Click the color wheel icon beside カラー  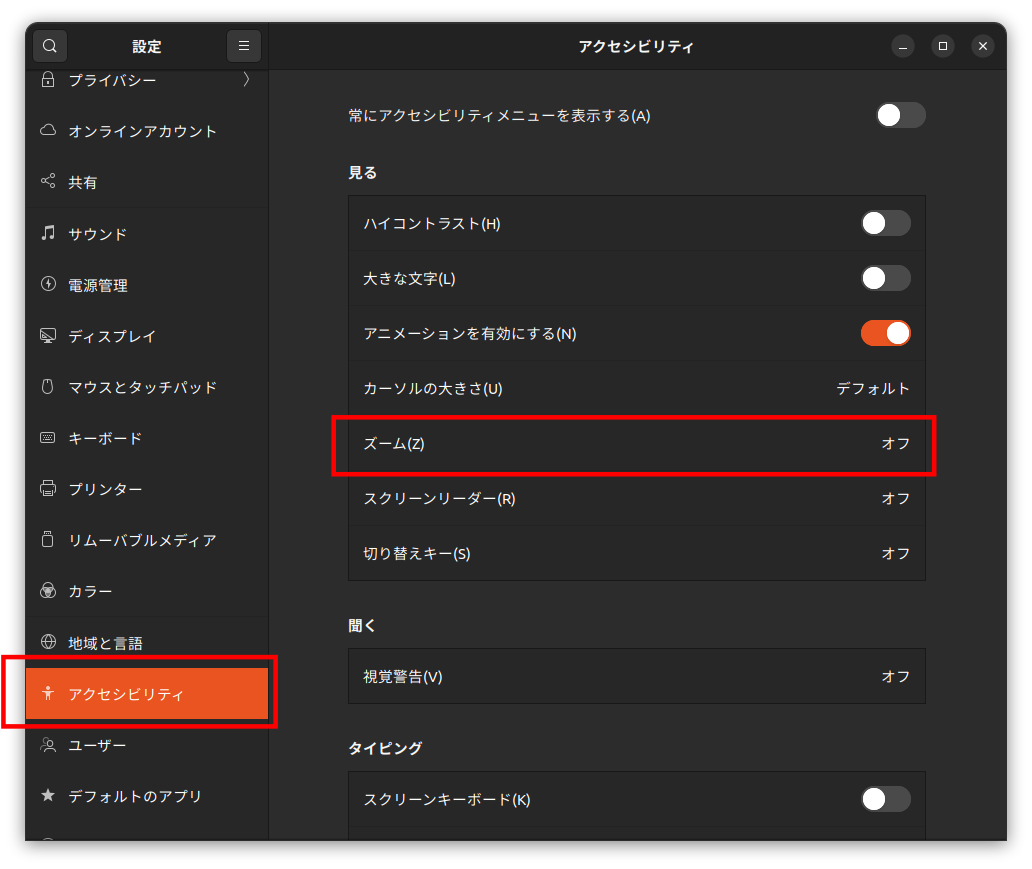(48, 591)
